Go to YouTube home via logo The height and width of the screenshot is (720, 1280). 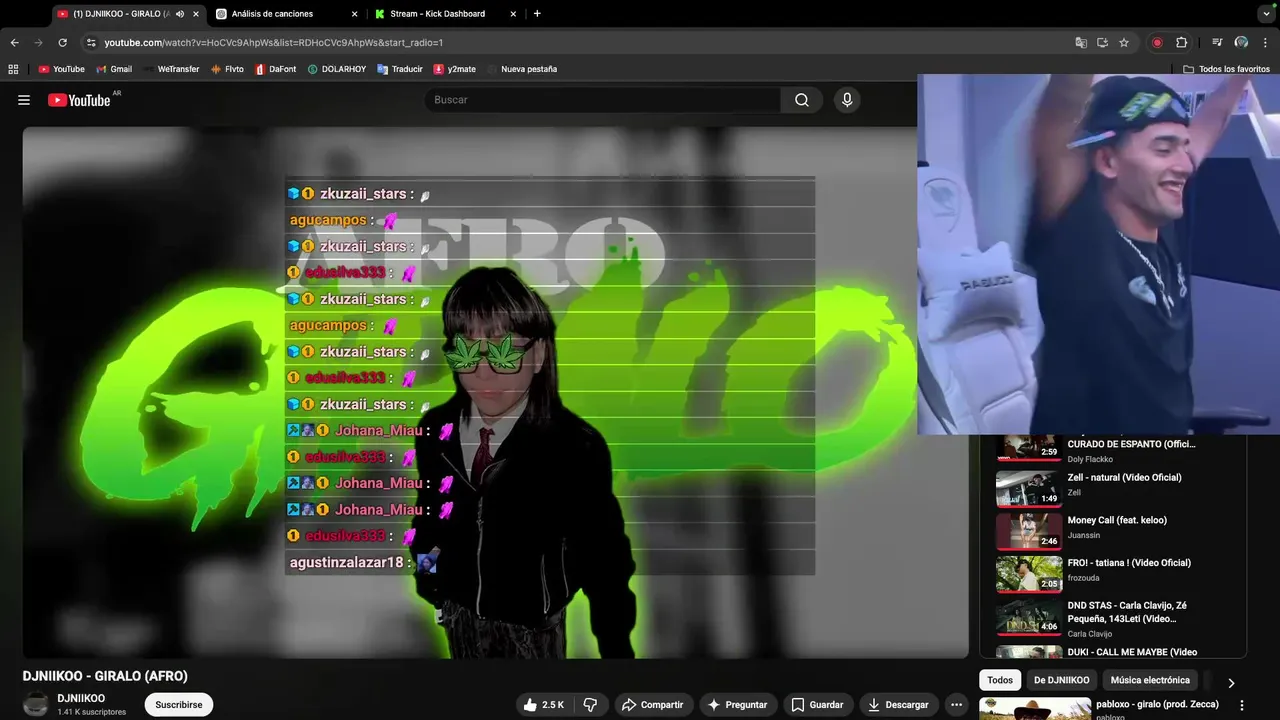80,100
